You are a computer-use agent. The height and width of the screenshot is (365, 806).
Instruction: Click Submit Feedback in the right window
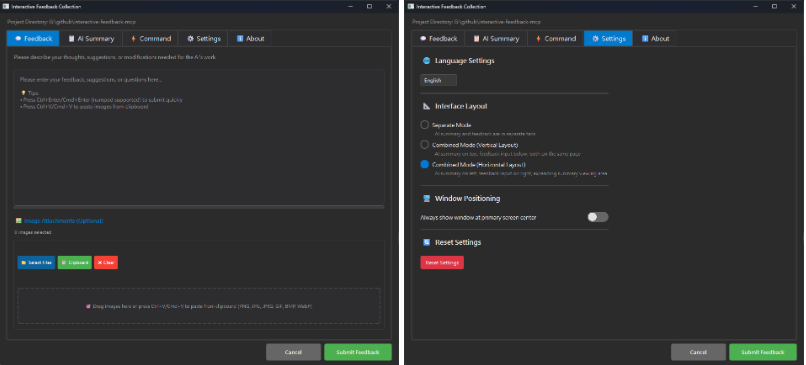pyautogui.click(x=763, y=352)
